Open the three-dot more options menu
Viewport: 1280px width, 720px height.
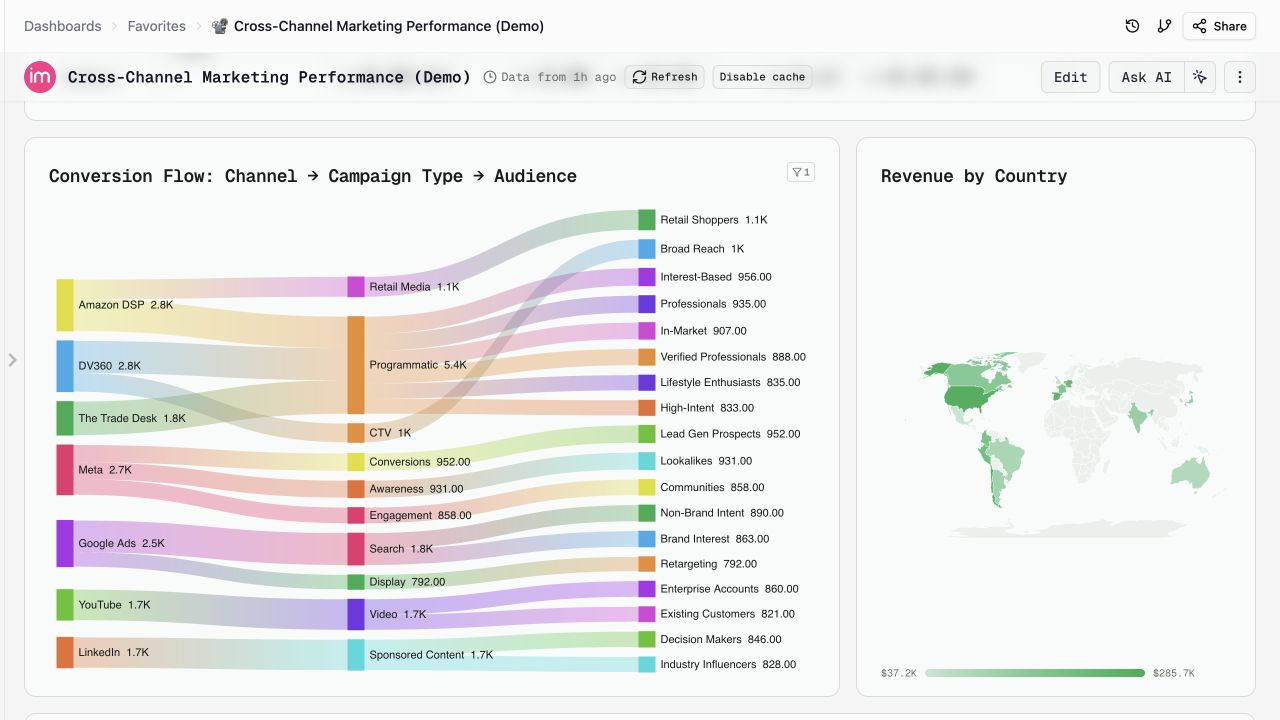(1240, 77)
